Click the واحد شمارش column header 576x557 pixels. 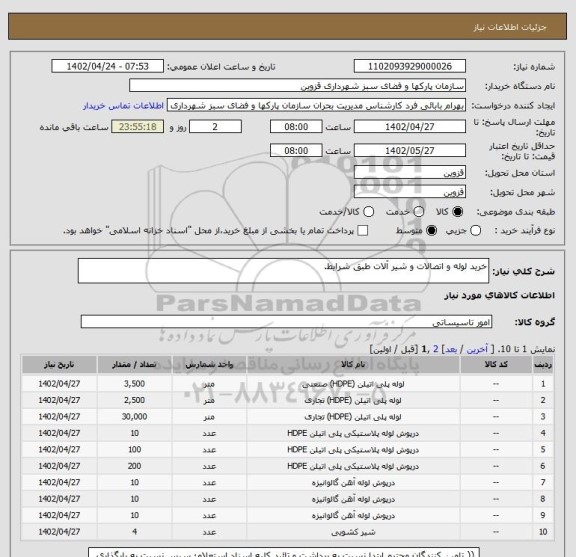209,365
